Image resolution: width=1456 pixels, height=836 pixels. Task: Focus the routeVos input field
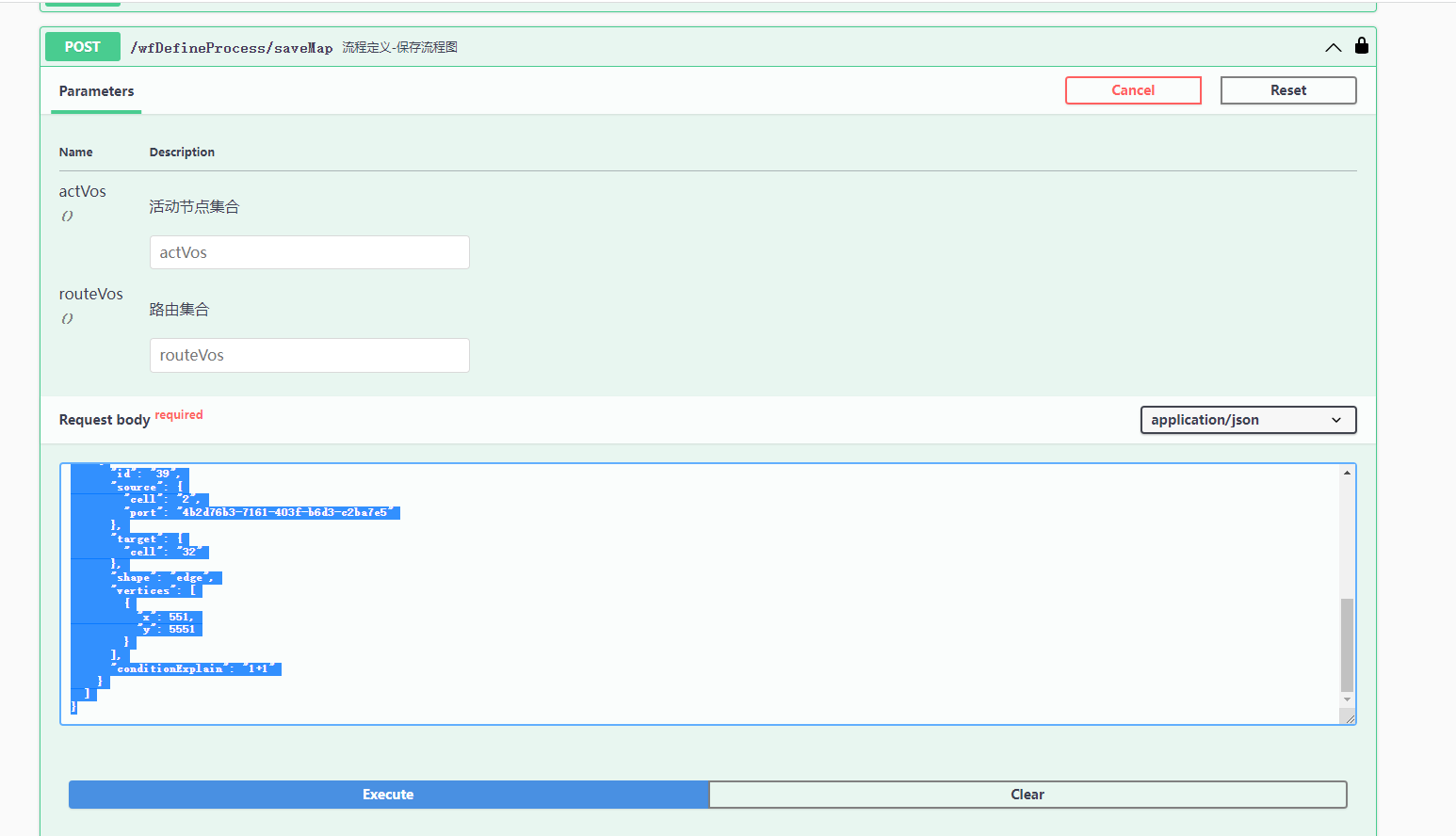point(310,355)
